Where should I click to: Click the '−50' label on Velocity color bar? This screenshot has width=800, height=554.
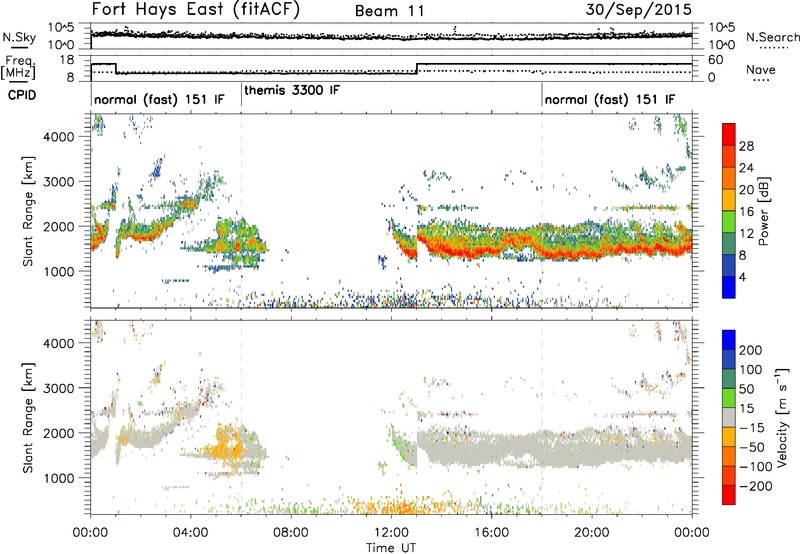(x=753, y=447)
